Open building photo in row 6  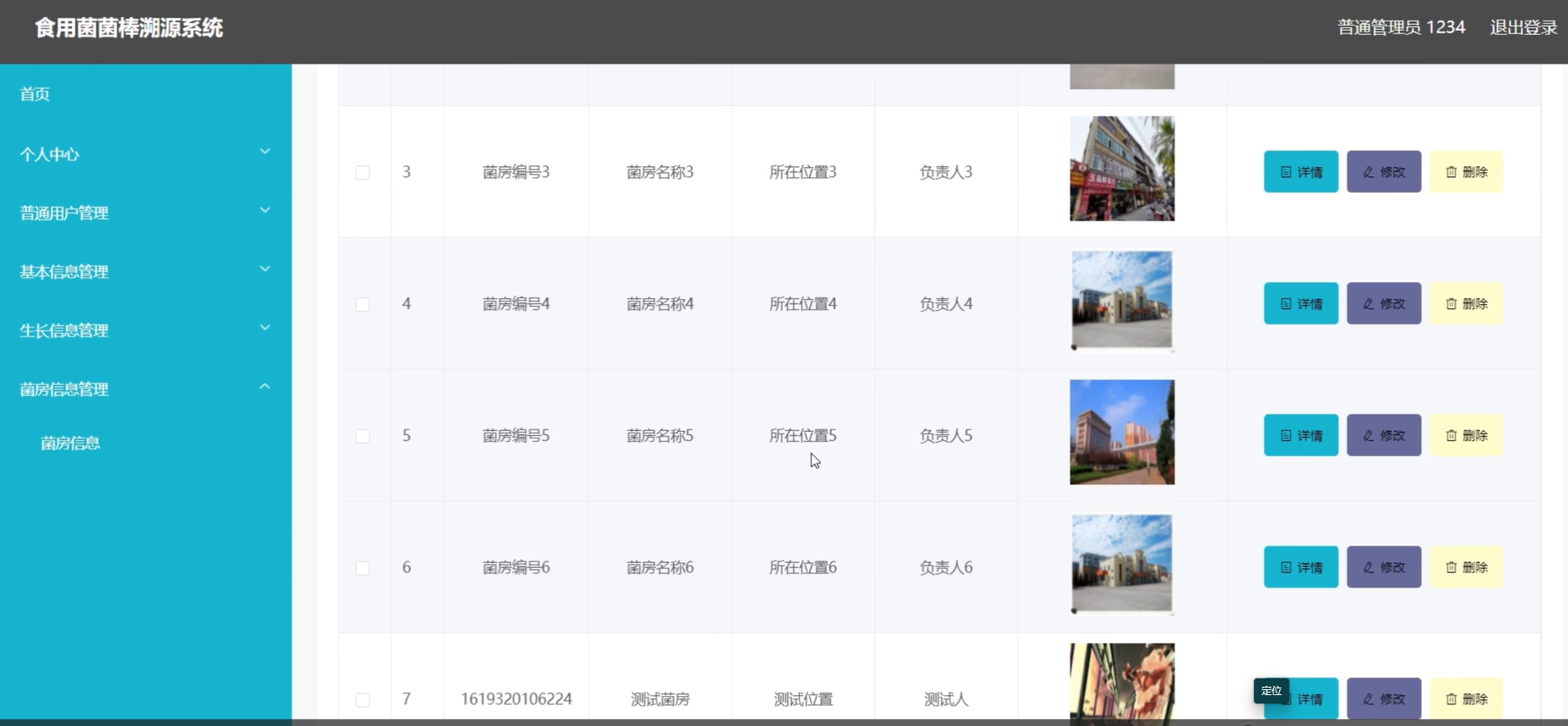tap(1122, 564)
